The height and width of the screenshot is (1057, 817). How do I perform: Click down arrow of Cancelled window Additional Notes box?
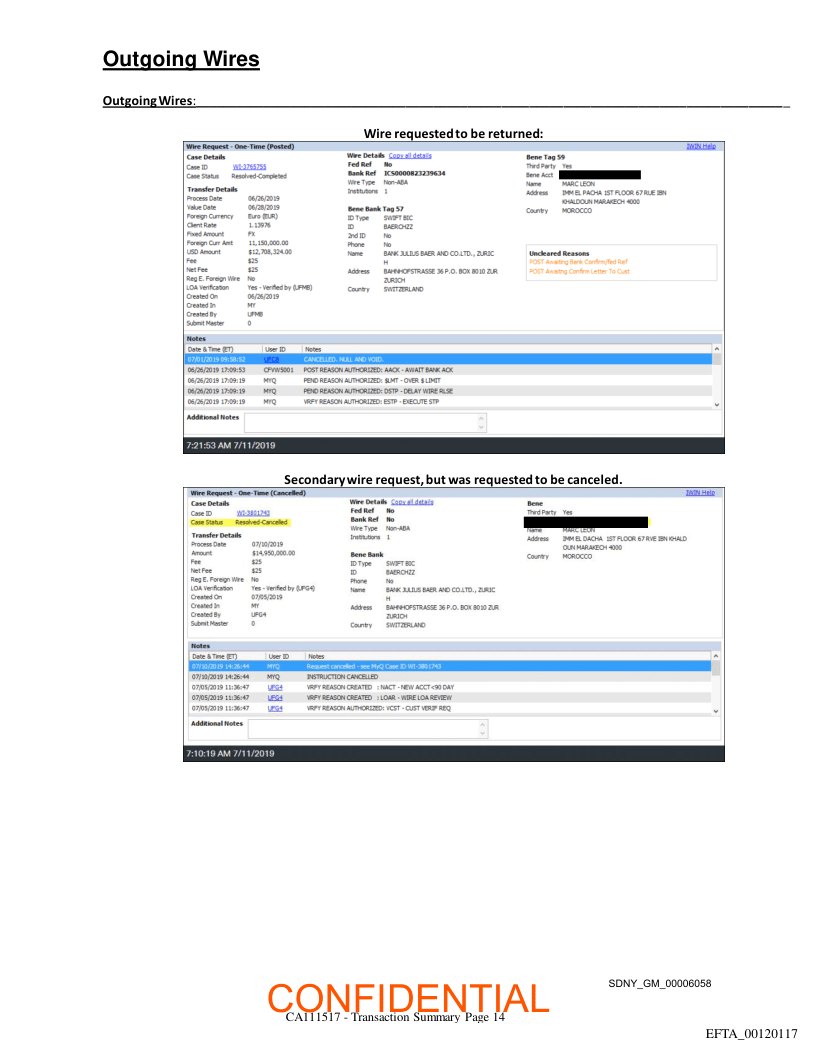481,734
